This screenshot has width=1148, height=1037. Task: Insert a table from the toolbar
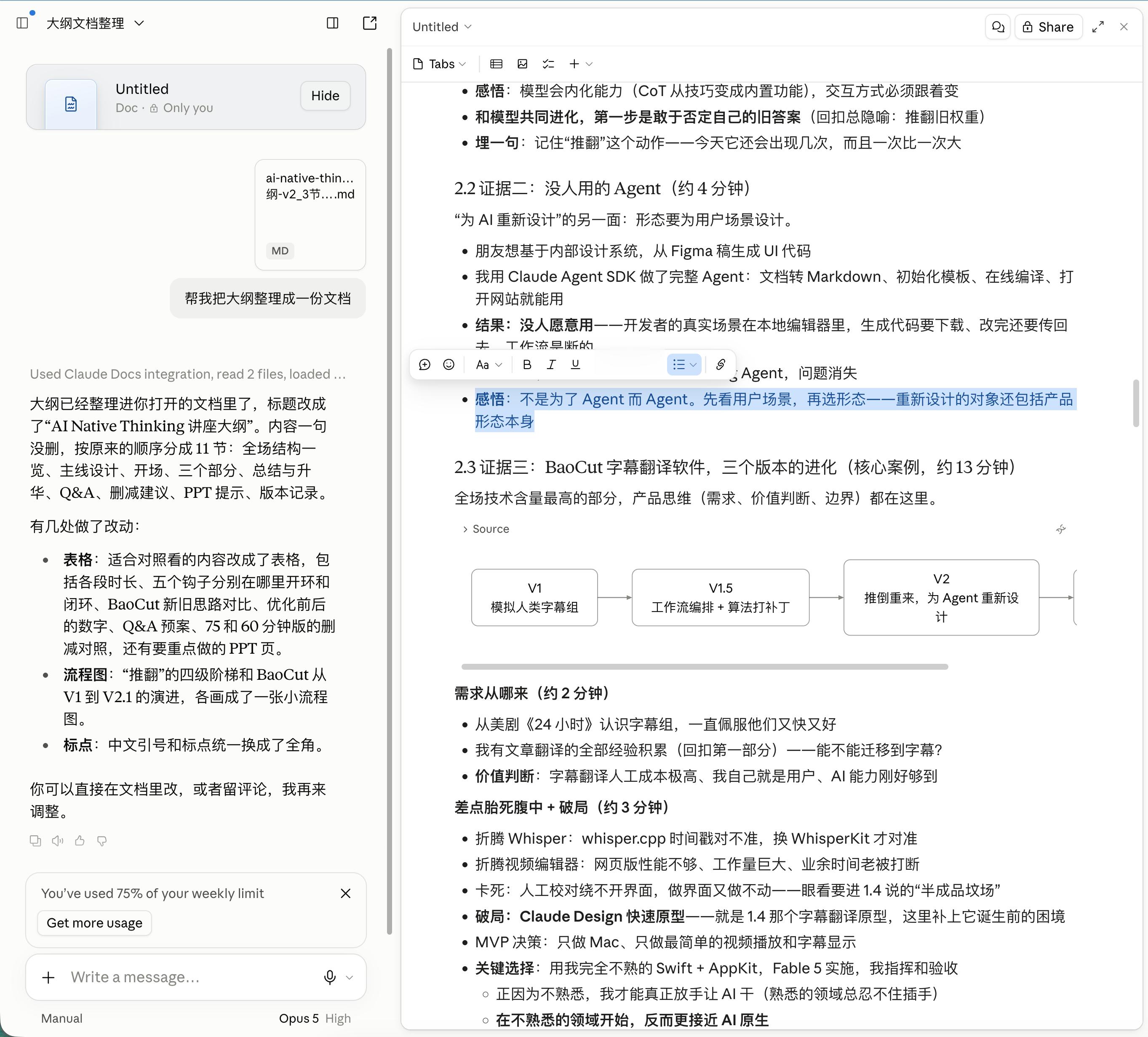click(x=496, y=64)
